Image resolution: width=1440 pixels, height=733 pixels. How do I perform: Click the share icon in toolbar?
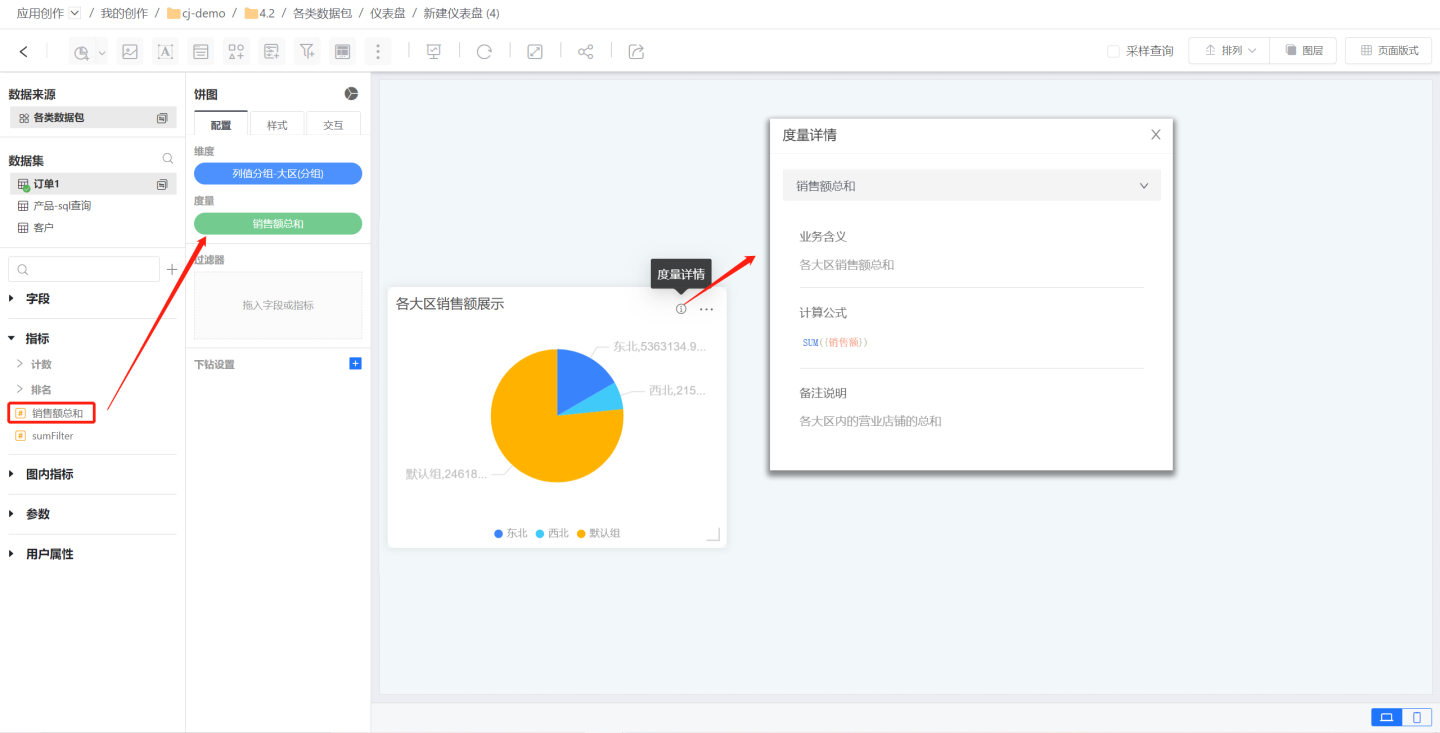coord(586,52)
